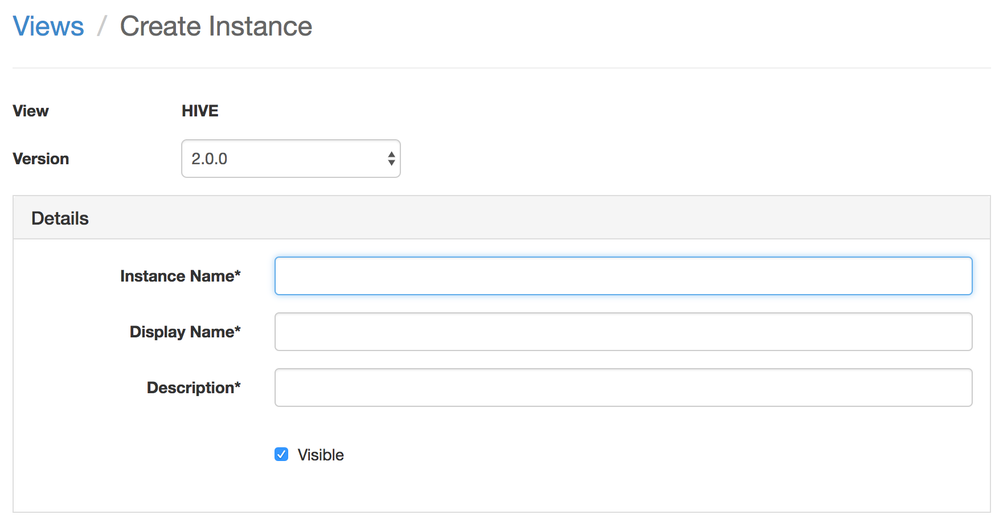Click the 2.0.0 version value
The width and height of the screenshot is (999, 521).
coord(210,159)
